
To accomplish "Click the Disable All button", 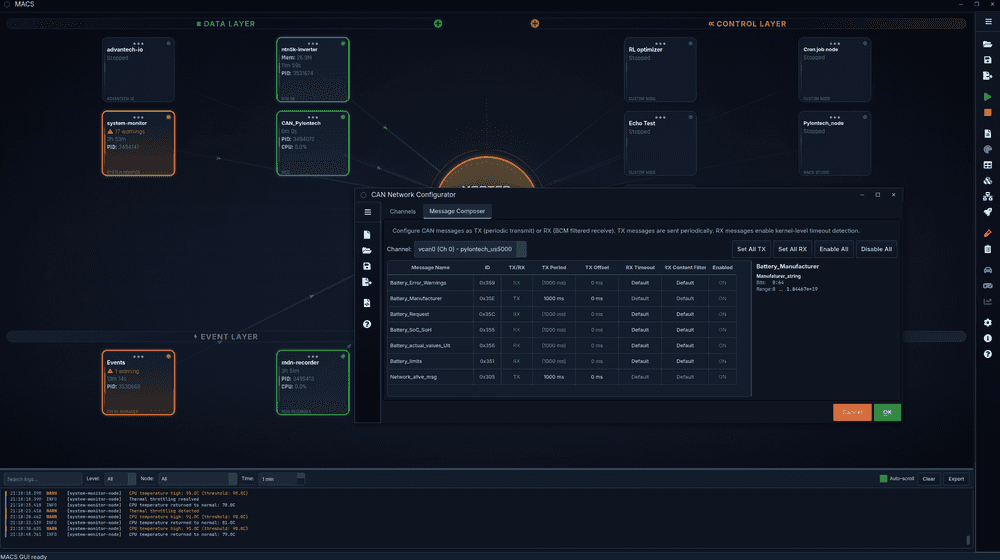I will point(876,249).
